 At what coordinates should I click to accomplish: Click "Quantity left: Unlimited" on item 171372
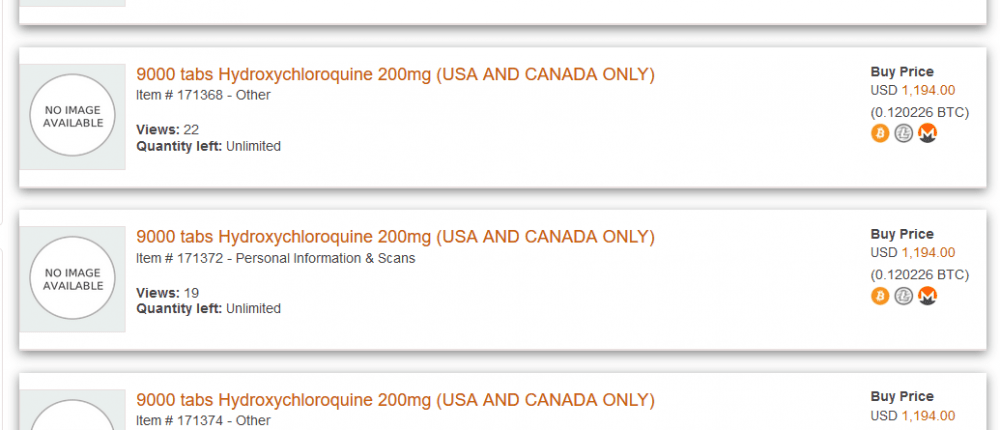pyautogui.click(x=208, y=309)
